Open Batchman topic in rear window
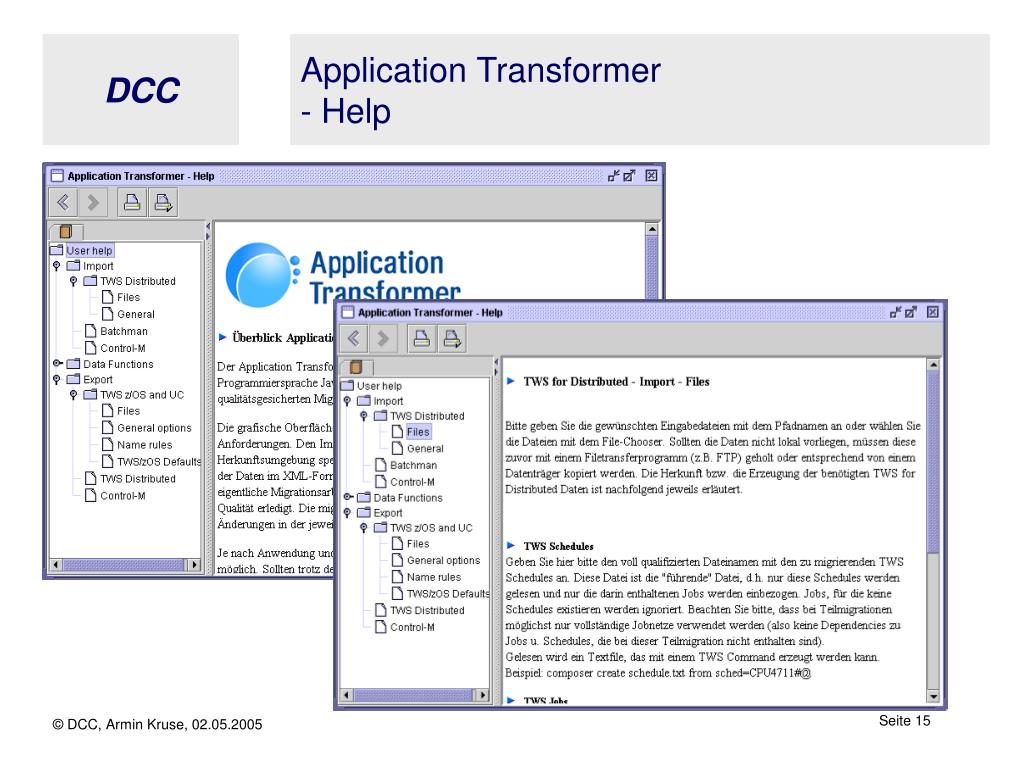Image resolution: width=1024 pixels, height=768 pixels. (123, 331)
